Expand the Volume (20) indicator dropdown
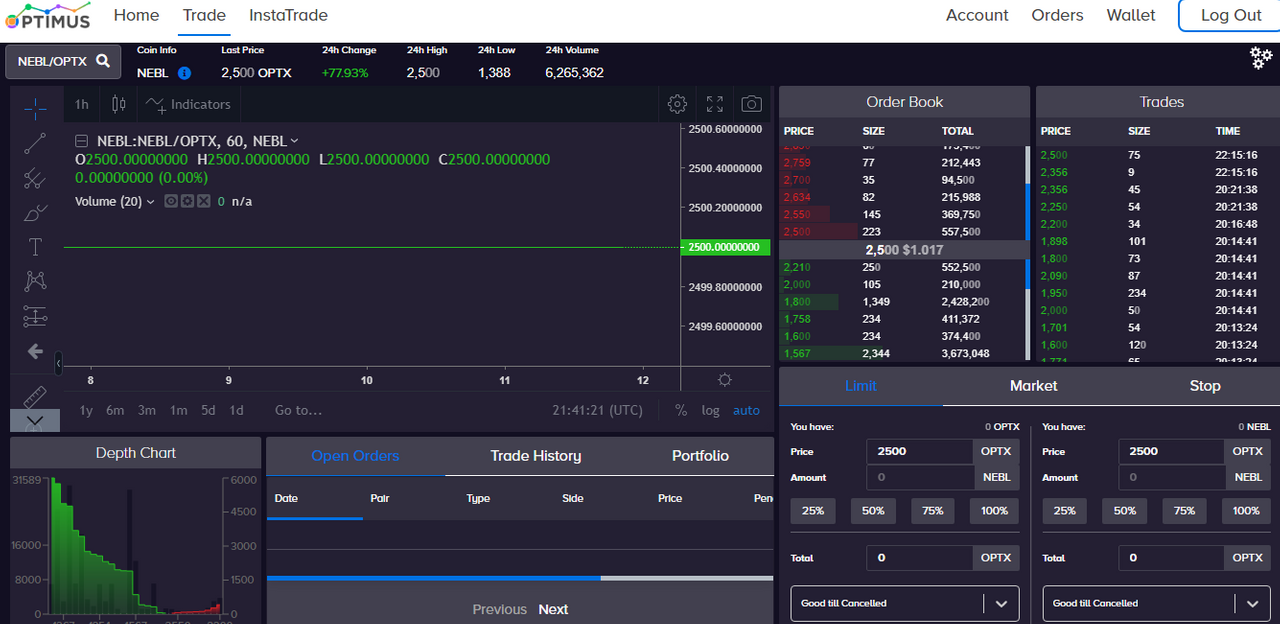The width and height of the screenshot is (1280, 624). pyautogui.click(x=150, y=201)
